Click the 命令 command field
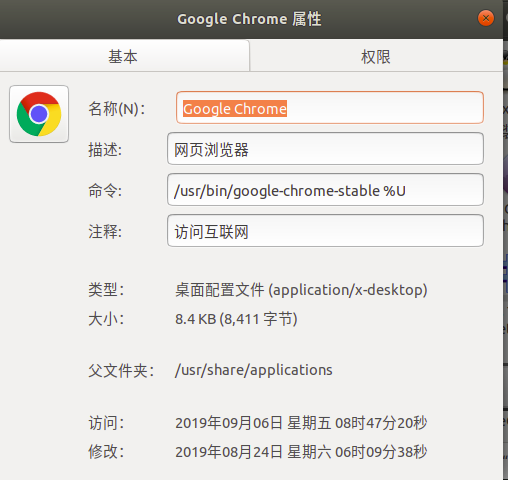 [x=325, y=190]
